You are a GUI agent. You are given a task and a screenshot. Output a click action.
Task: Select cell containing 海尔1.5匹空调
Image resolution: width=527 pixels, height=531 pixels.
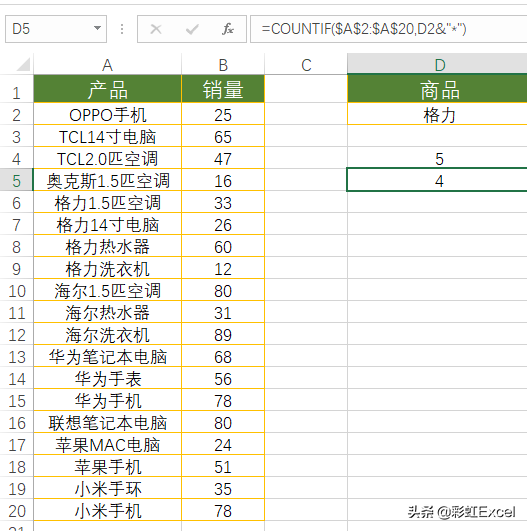point(107,291)
